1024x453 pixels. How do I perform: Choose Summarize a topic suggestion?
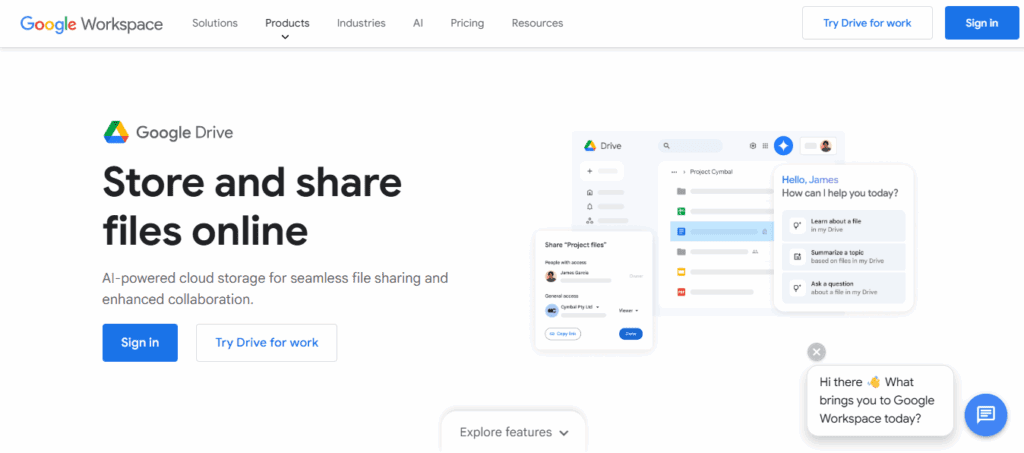tap(844, 257)
